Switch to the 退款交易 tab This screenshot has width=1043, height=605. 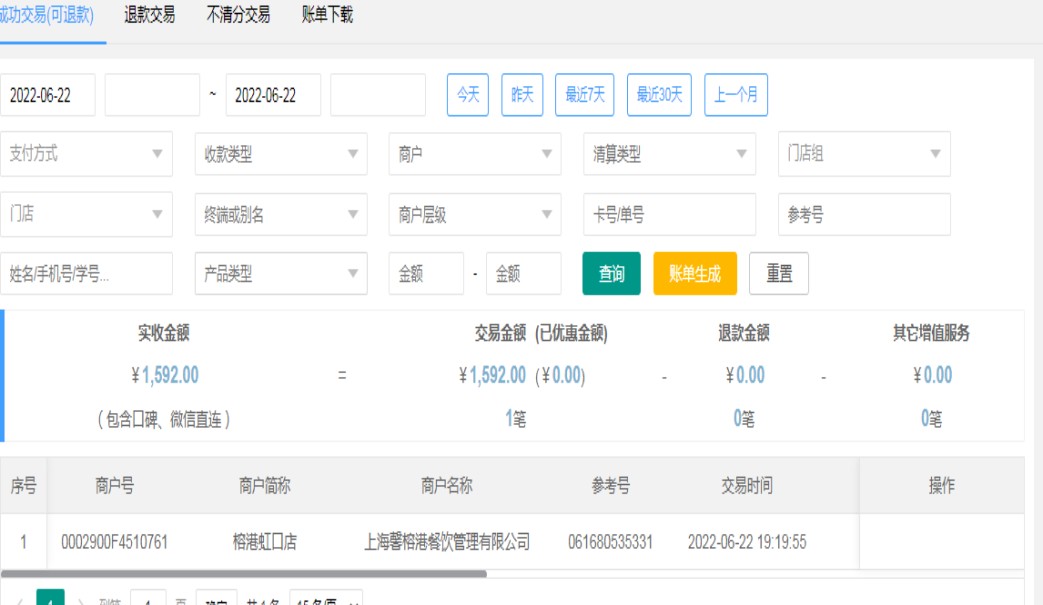[149, 16]
